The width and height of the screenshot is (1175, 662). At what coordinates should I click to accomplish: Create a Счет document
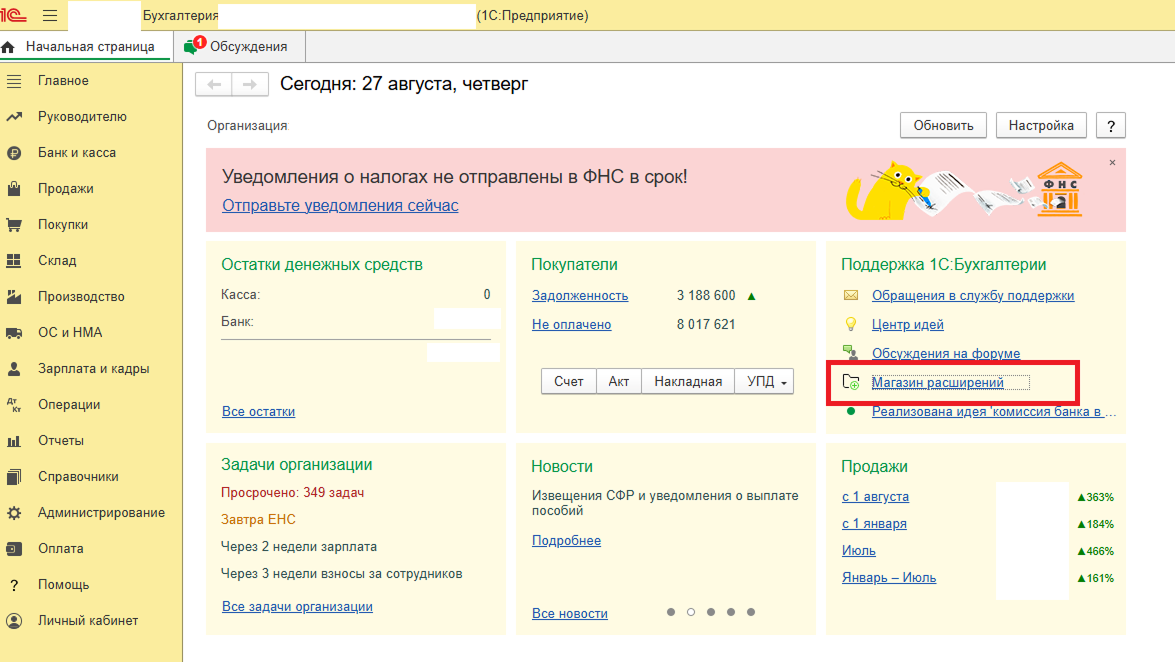(569, 382)
